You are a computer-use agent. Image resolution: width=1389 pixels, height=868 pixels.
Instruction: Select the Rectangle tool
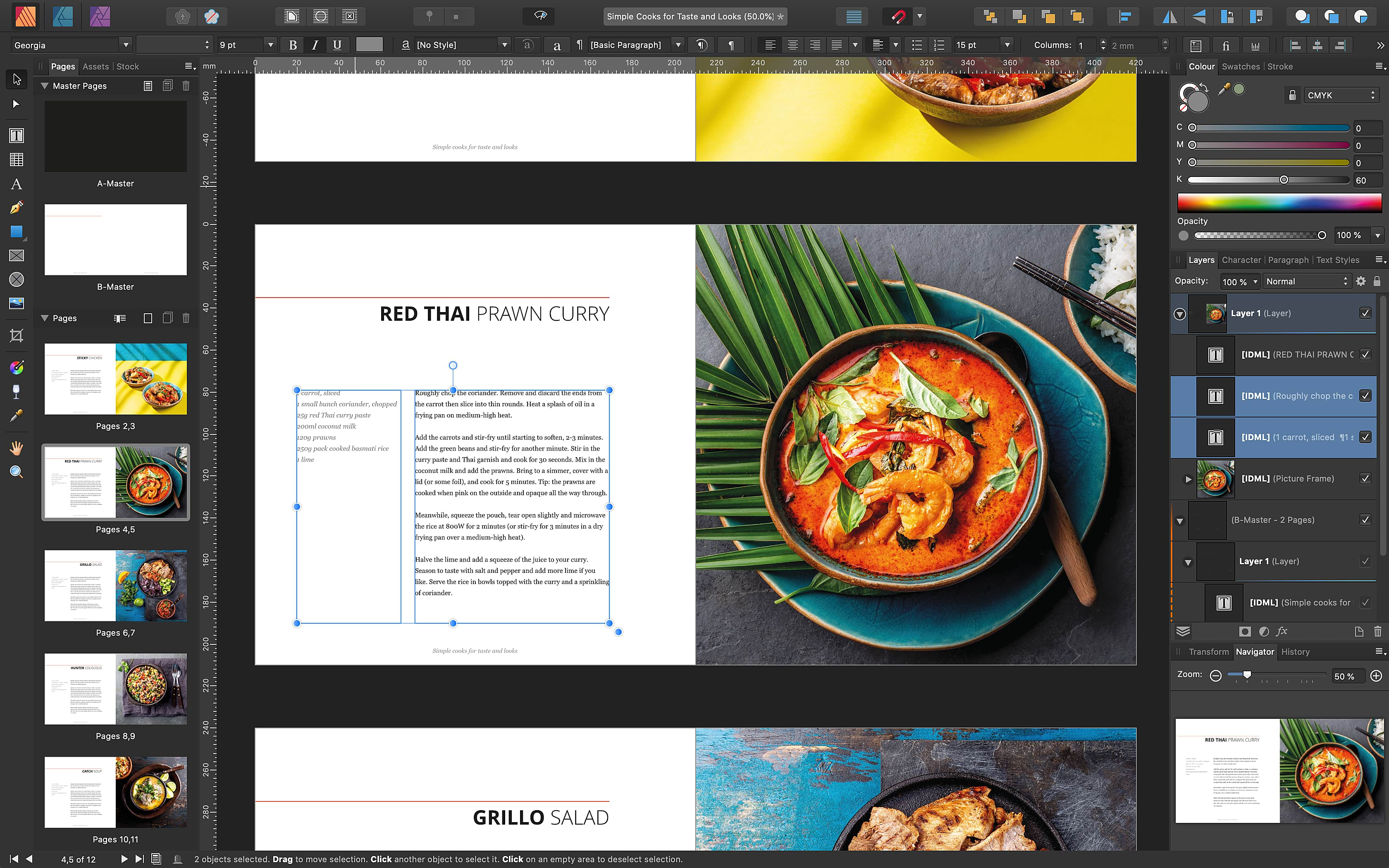(x=15, y=231)
